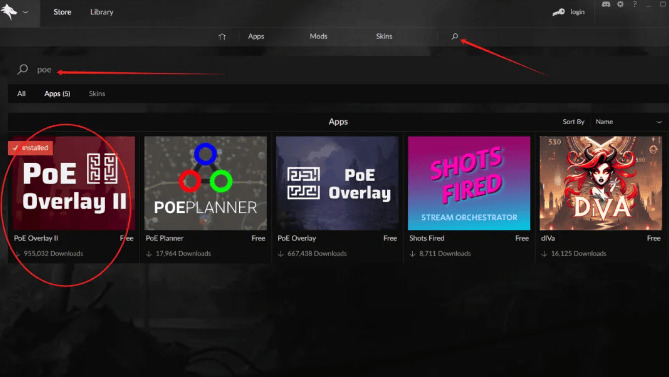This screenshot has height=377, width=669.
Task: Switch to the Library tab
Action: 102,12
